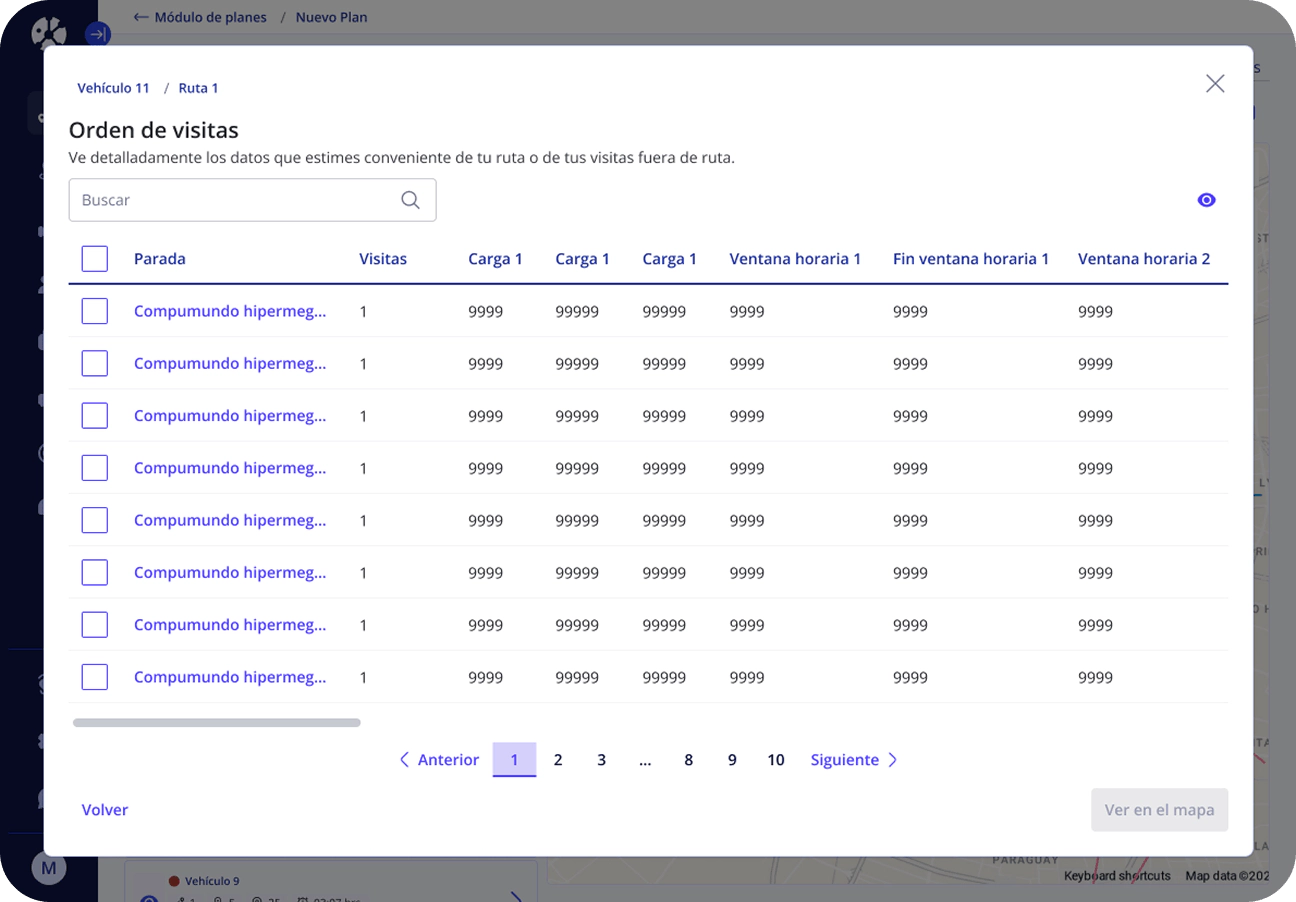
Task: Check the first row checkbox
Action: pos(95,311)
